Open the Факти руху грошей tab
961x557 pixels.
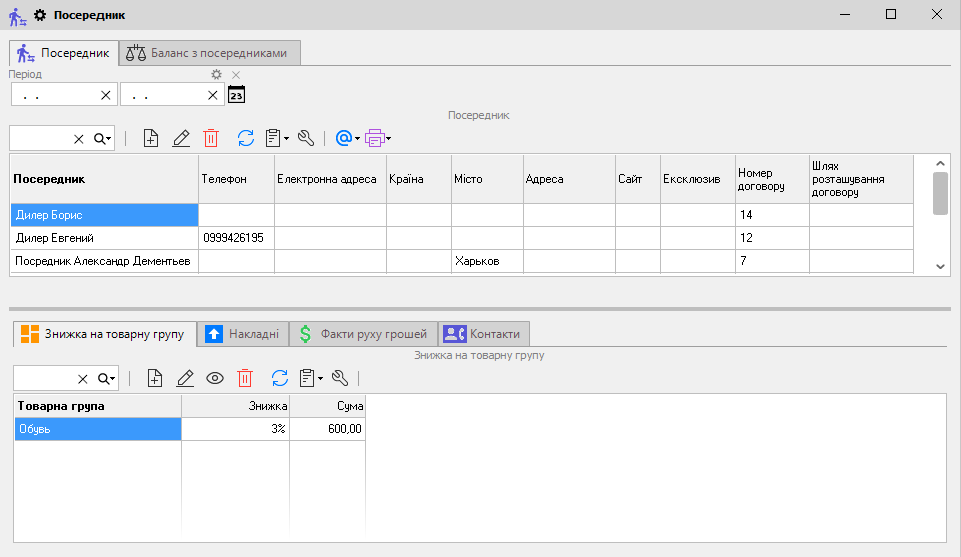tap(364, 334)
